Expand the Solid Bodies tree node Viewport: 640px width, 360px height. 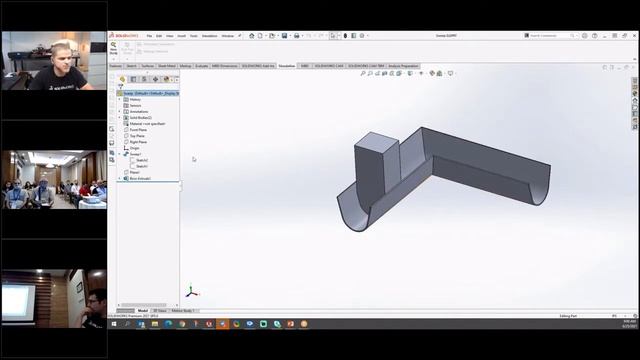(x=120, y=118)
